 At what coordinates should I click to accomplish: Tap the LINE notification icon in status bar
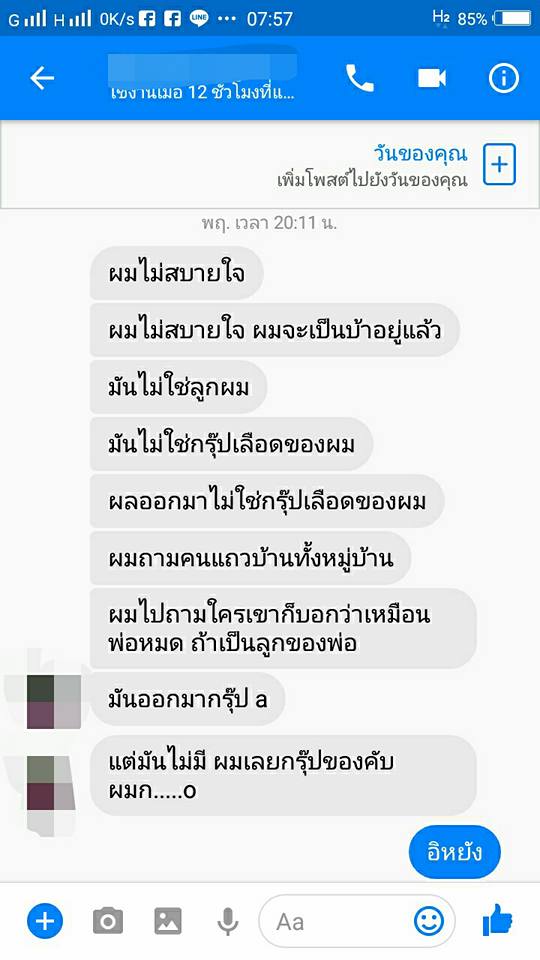click(199, 18)
